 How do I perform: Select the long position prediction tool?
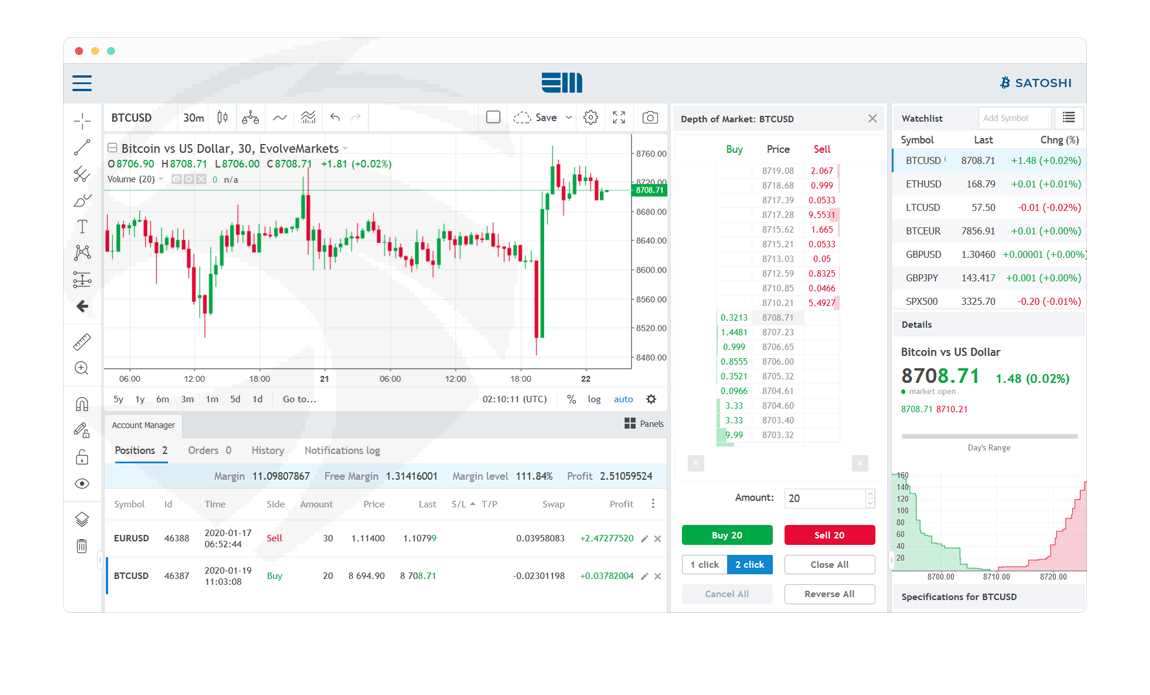click(82, 279)
